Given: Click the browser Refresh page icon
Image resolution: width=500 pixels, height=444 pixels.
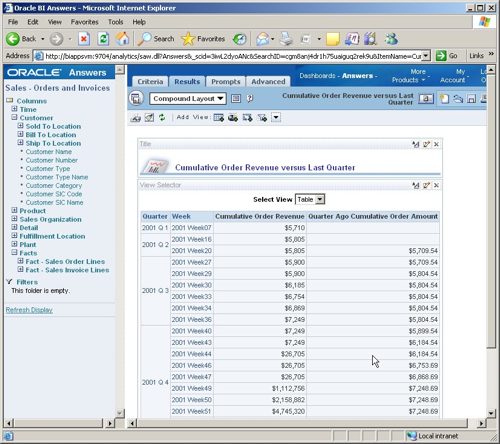Looking at the screenshot, I should click(x=103, y=39).
